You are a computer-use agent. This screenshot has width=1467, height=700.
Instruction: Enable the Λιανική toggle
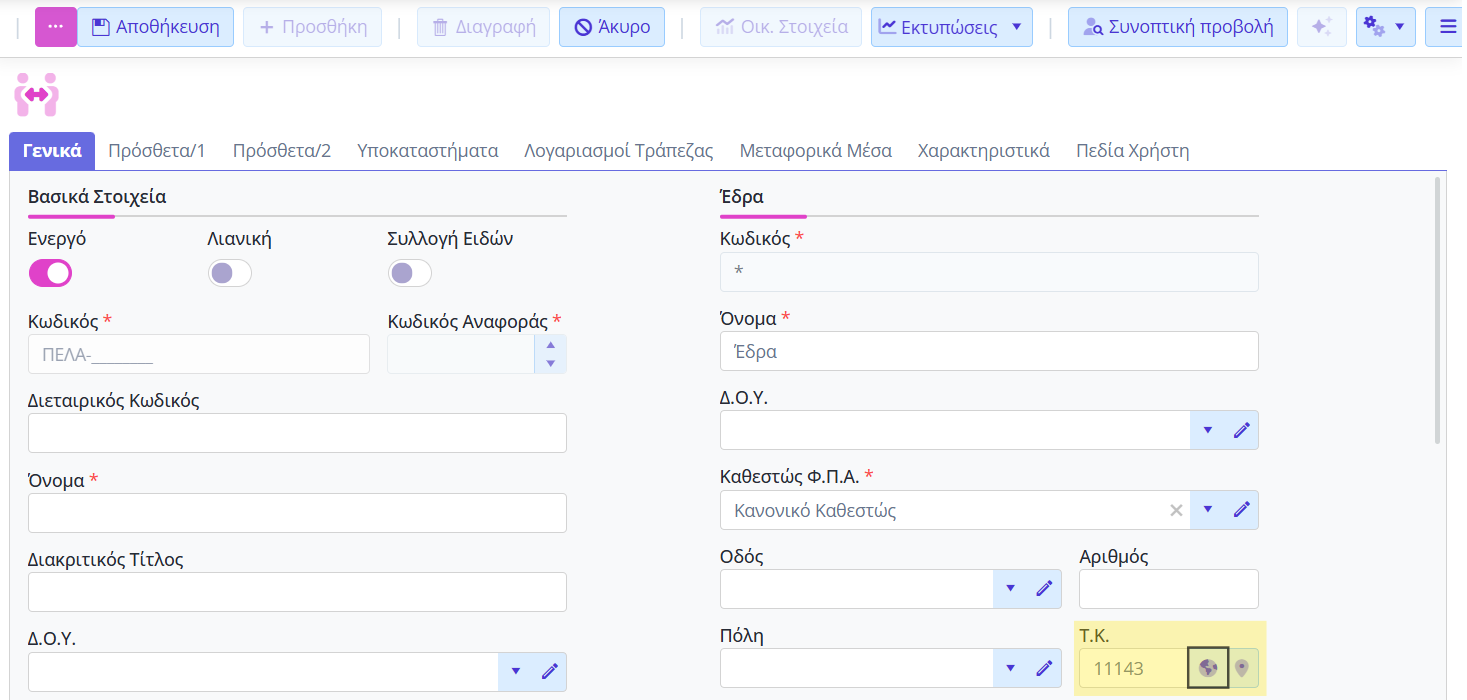point(230,273)
